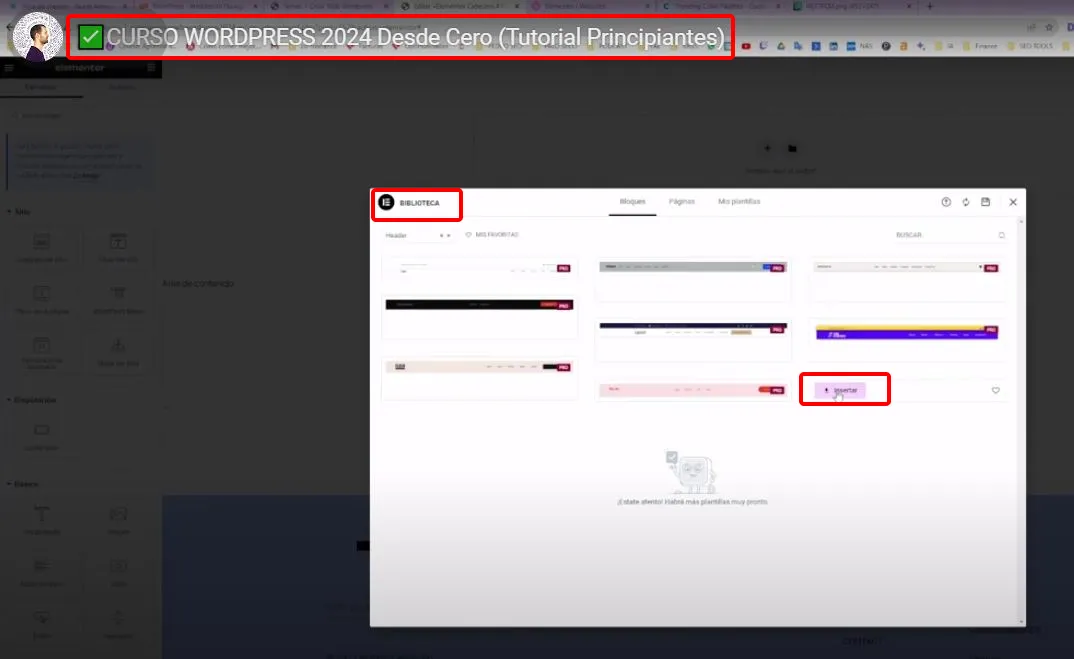
Task: Select the pink header template thumbnail
Action: 692,390
